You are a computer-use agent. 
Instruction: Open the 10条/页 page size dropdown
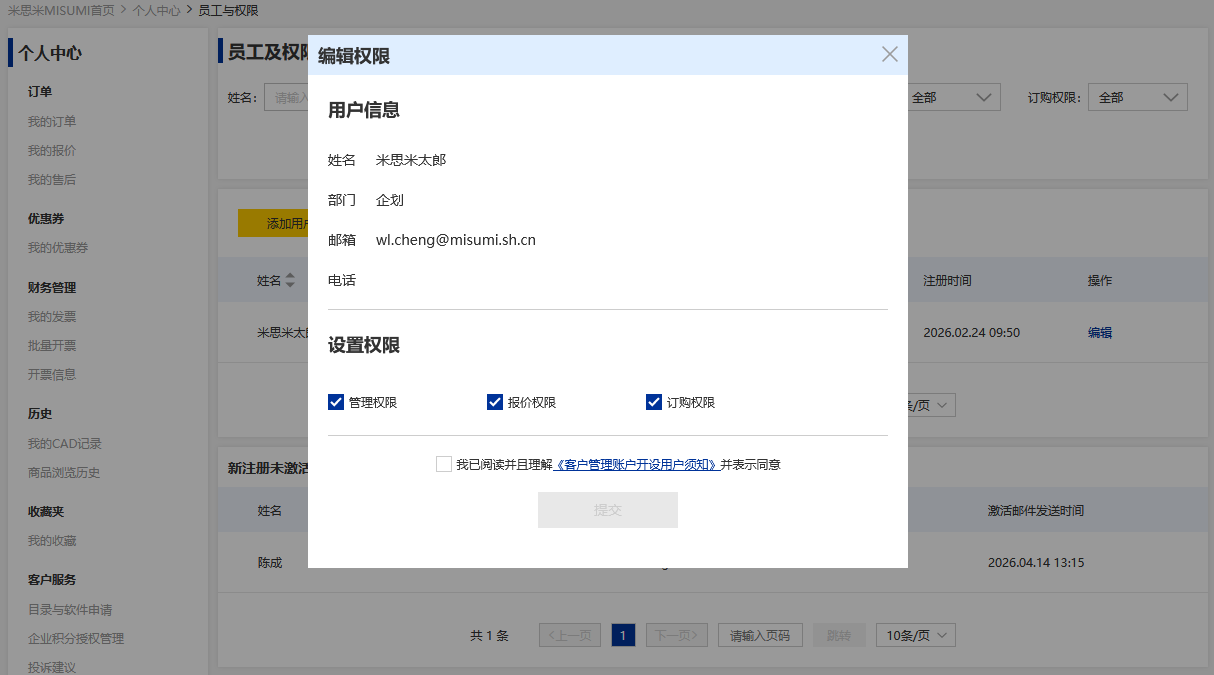(x=915, y=635)
